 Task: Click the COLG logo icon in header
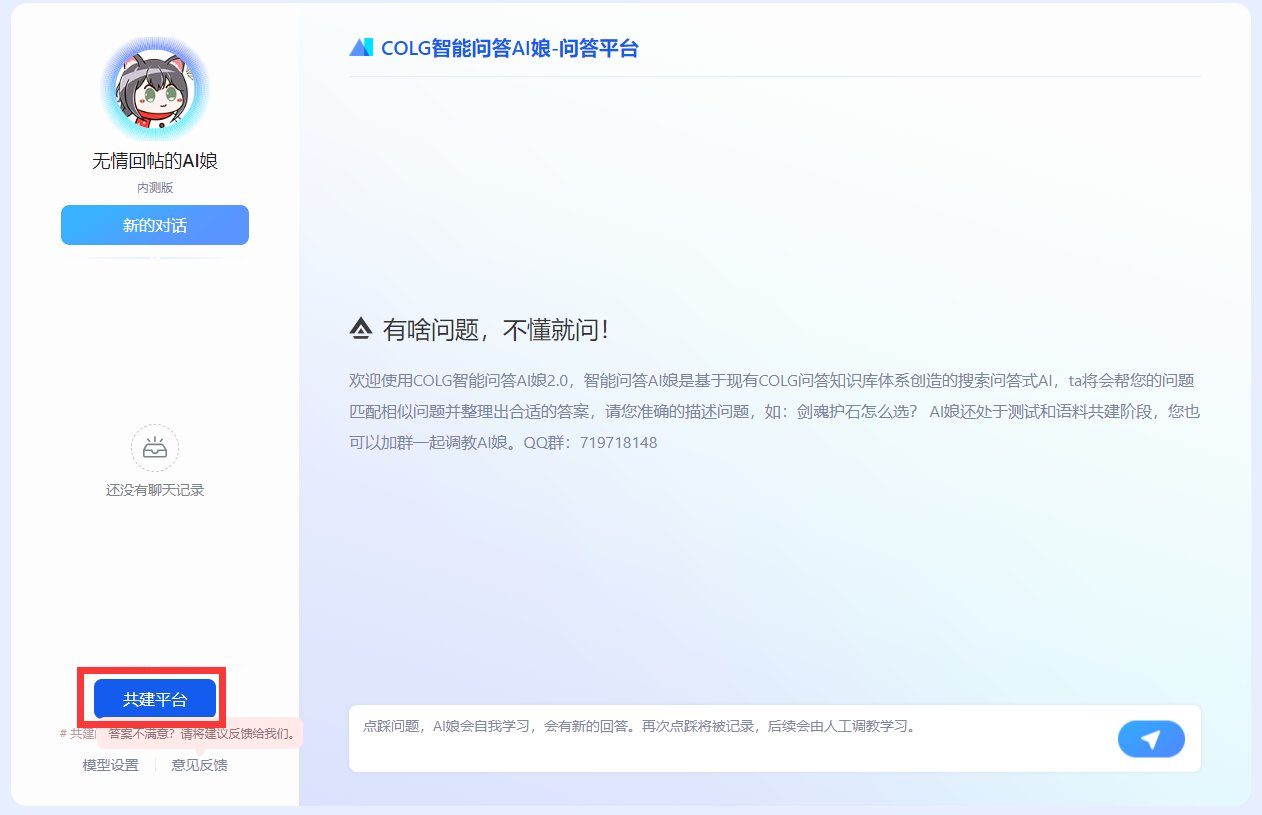[x=361, y=47]
